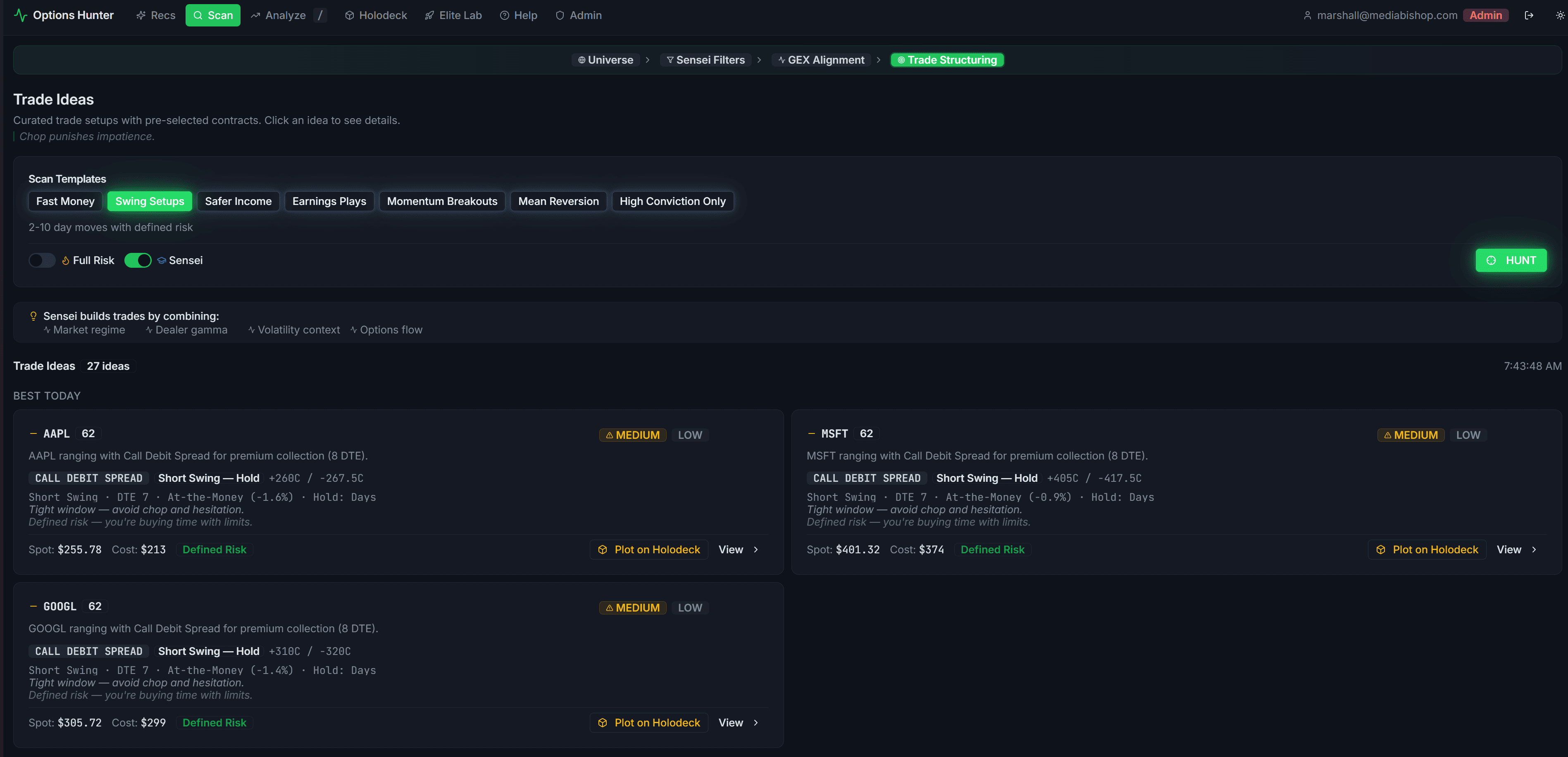The image size is (1568, 757).
Task: Click the sign out icon top right
Action: [1530, 15]
